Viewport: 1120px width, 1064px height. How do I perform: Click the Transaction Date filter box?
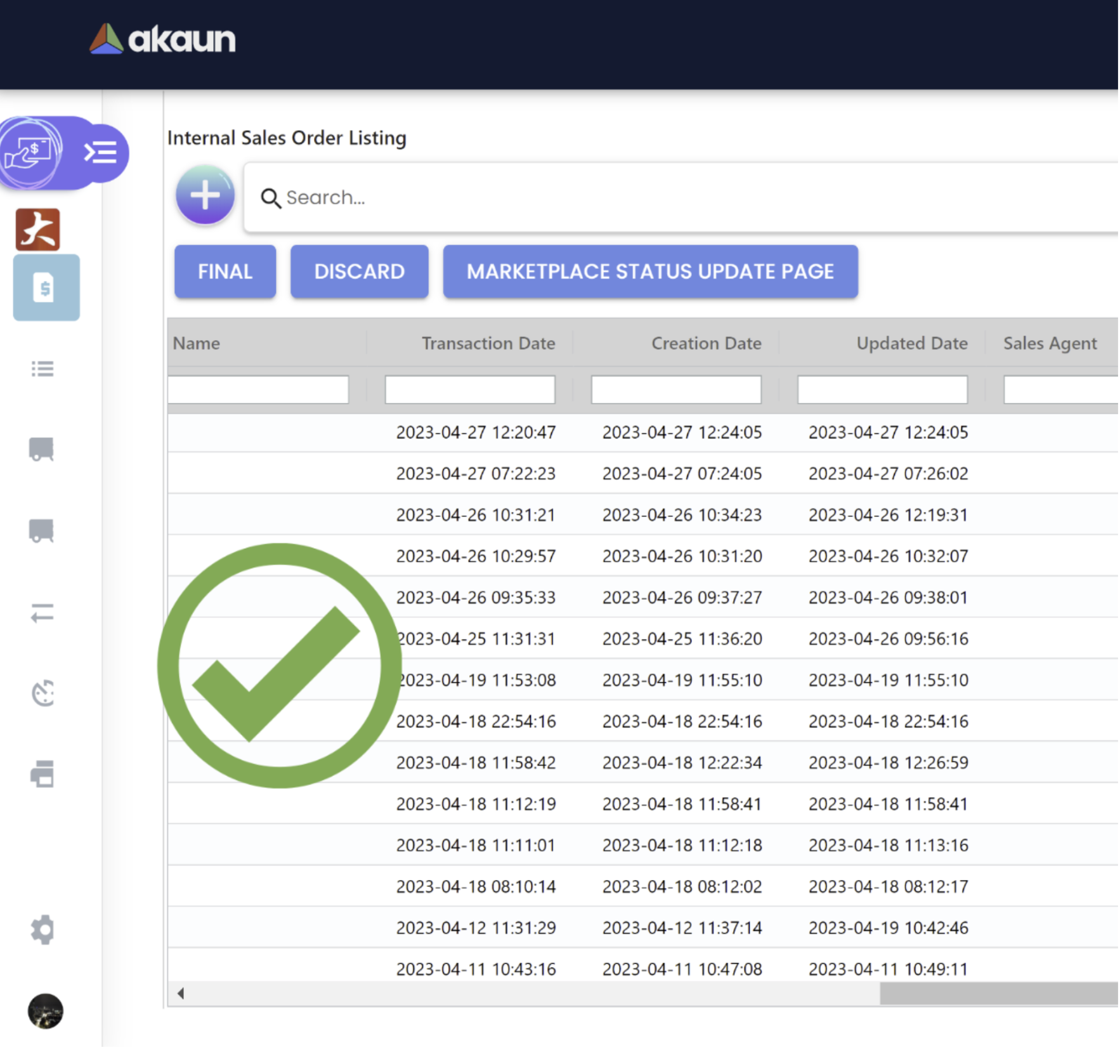[470, 390]
